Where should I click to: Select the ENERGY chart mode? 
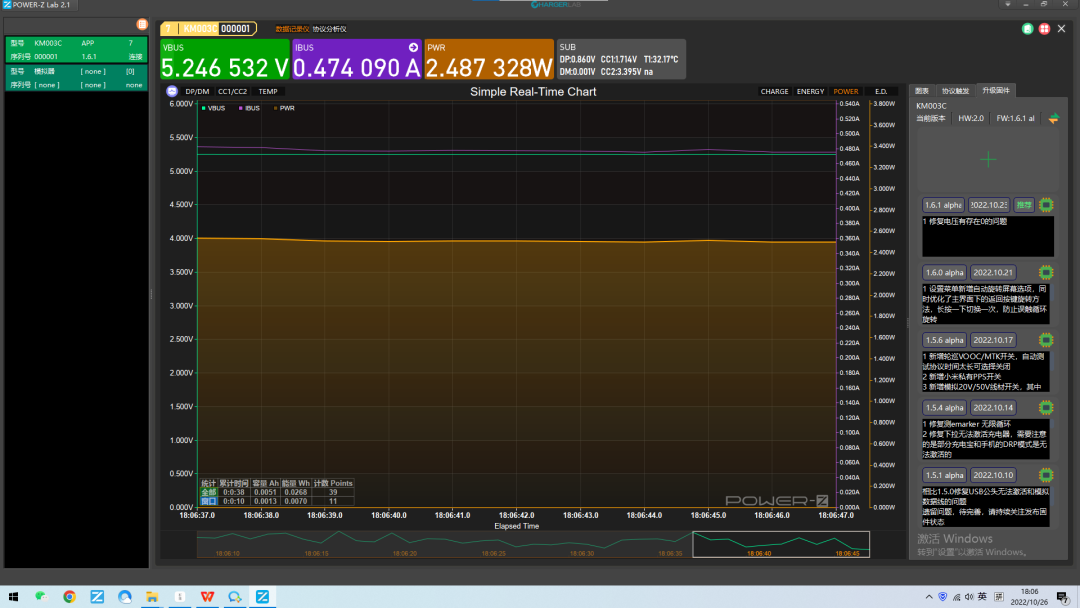click(810, 92)
